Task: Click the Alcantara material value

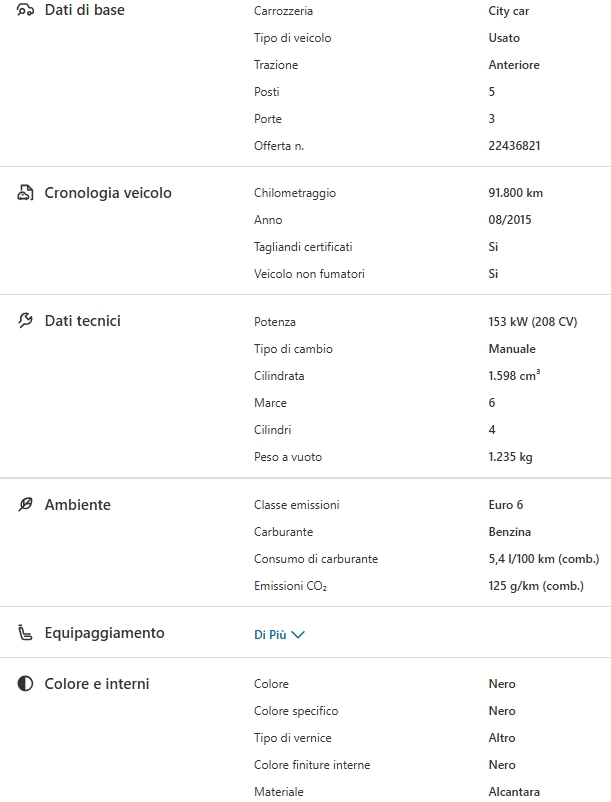Action: click(x=514, y=792)
